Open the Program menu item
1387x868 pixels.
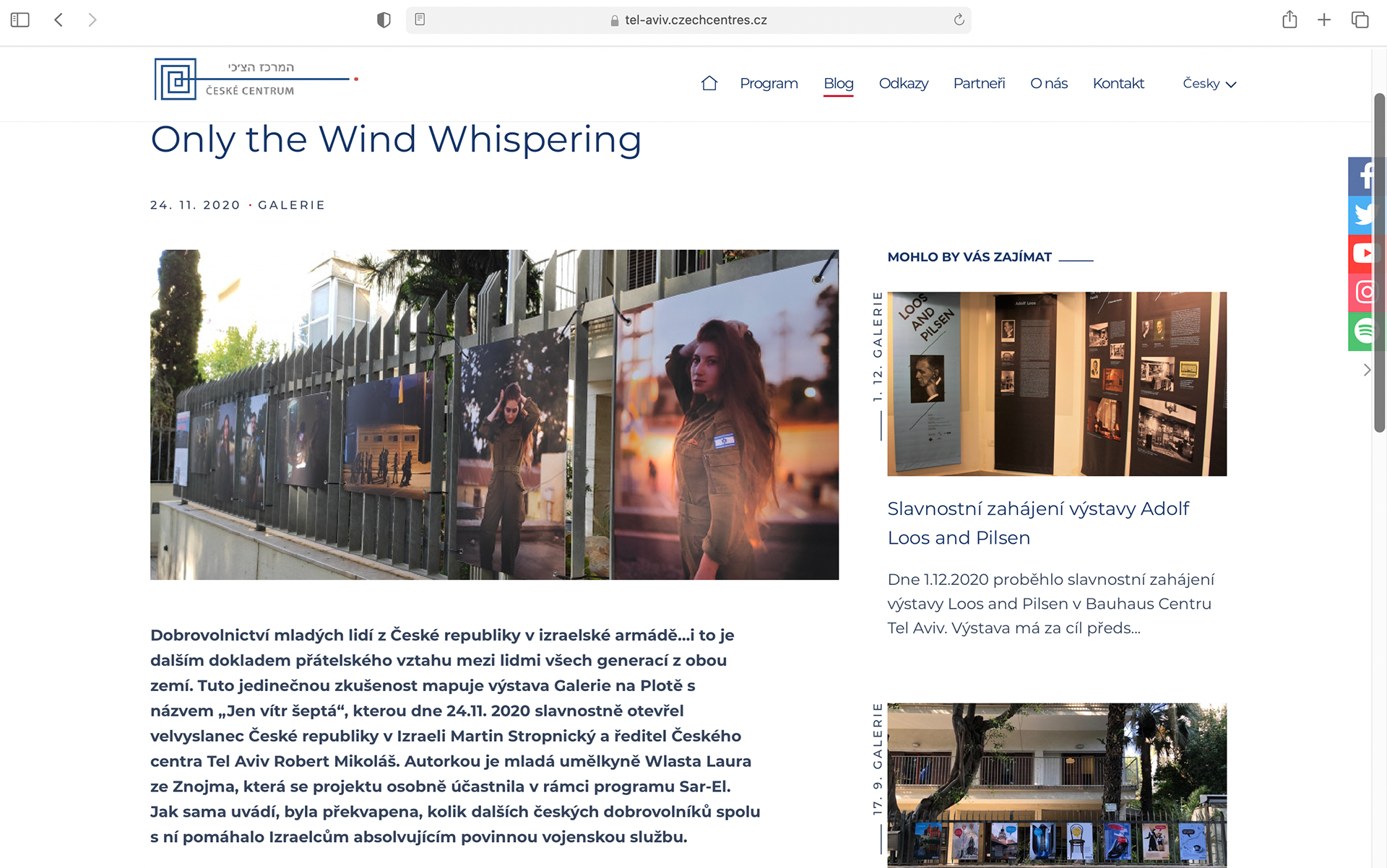click(x=769, y=83)
